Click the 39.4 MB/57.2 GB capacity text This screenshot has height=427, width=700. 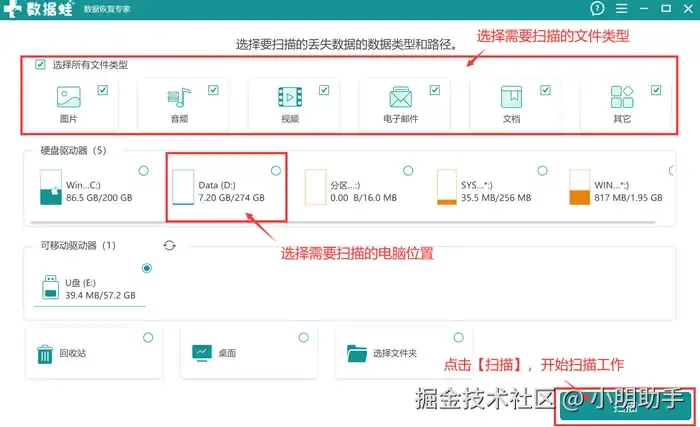point(100,295)
